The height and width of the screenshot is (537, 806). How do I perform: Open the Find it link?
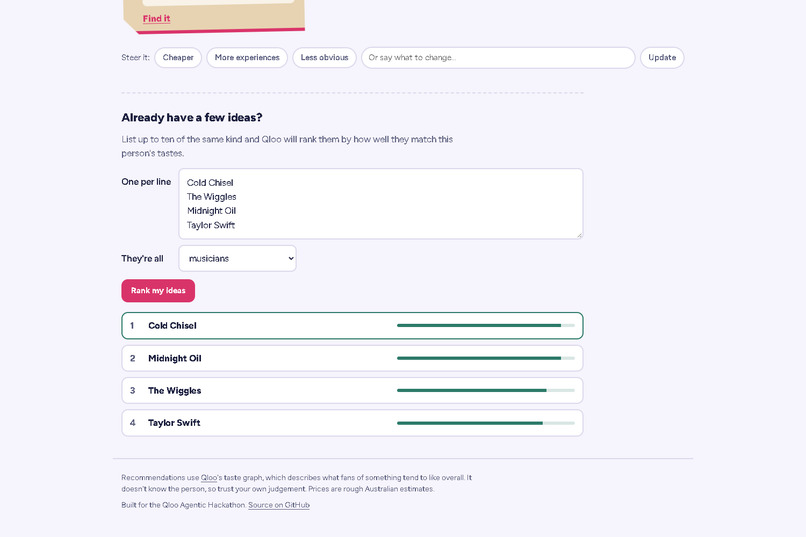[x=156, y=18]
